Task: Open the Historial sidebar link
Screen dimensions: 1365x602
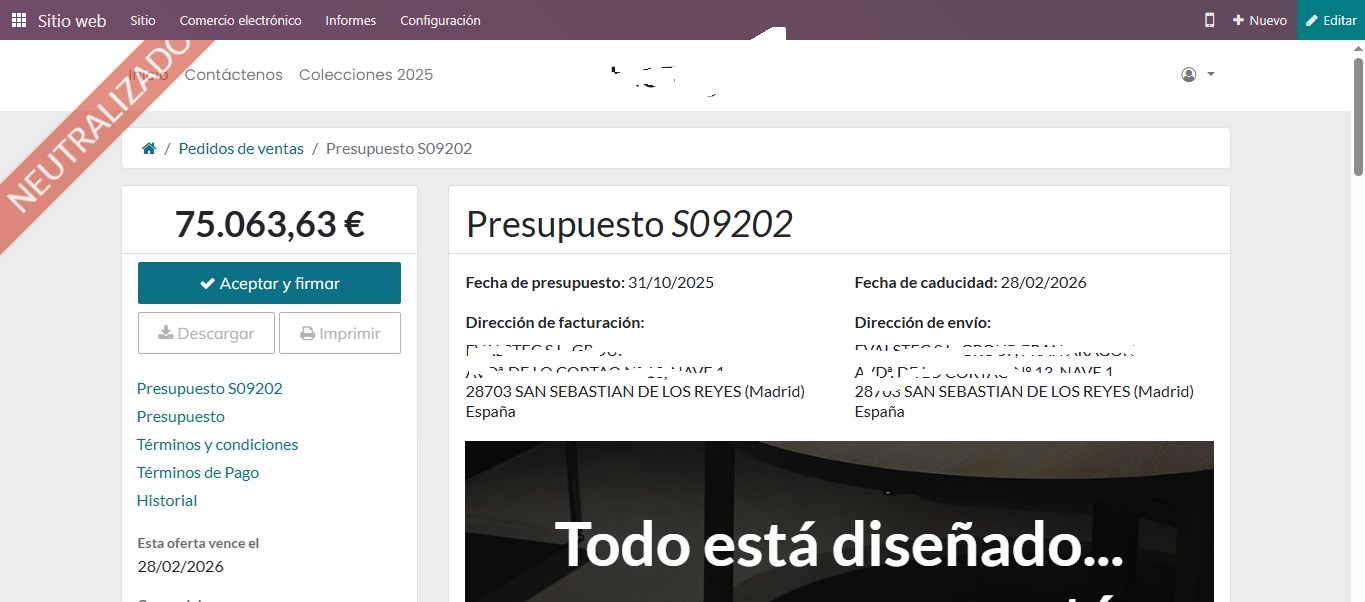Action: coord(167,501)
